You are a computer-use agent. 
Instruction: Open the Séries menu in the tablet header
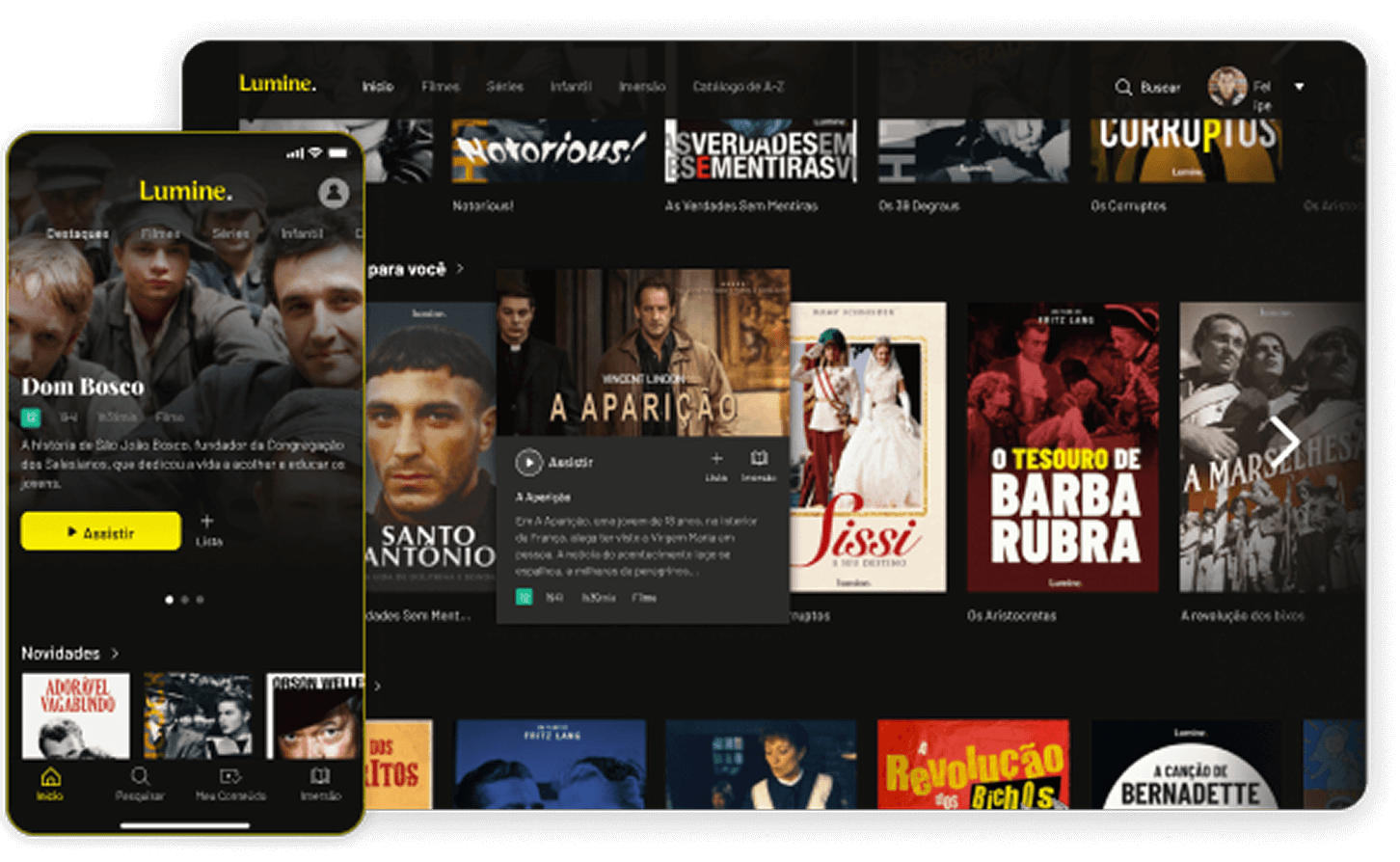pyautogui.click(x=505, y=87)
